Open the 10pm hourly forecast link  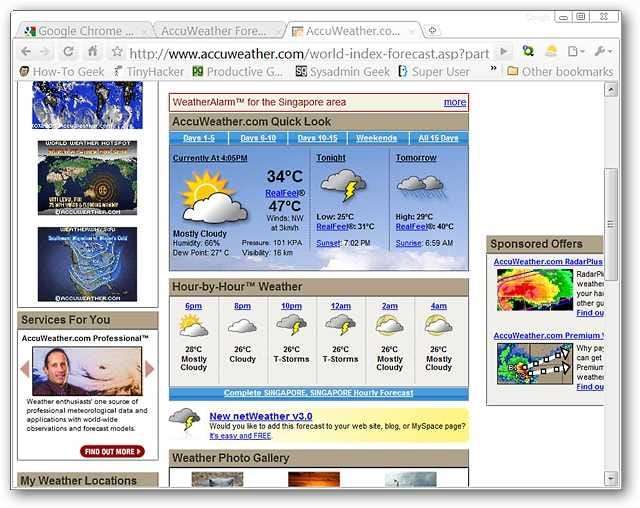(291, 306)
